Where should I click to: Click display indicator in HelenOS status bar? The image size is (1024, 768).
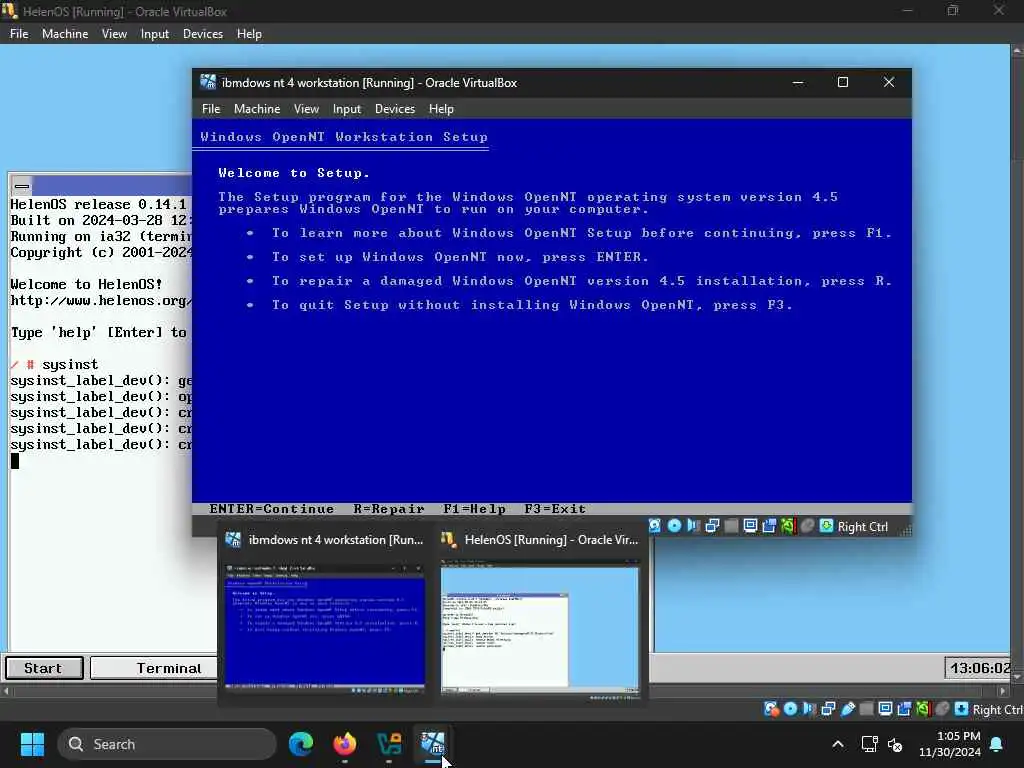pos(886,709)
